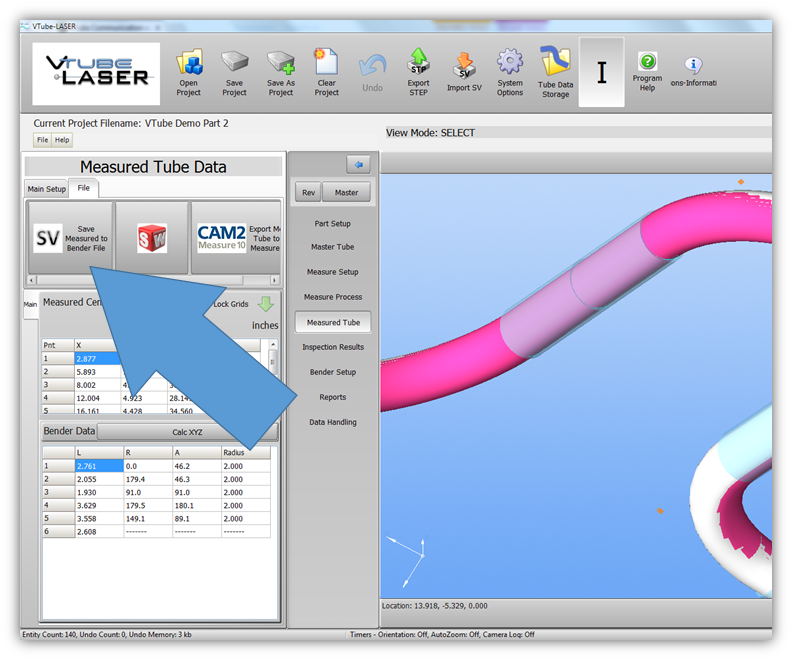Screen dimensions: 792x660
Task: Click the blue back arrow button
Action: pyautogui.click(x=358, y=164)
